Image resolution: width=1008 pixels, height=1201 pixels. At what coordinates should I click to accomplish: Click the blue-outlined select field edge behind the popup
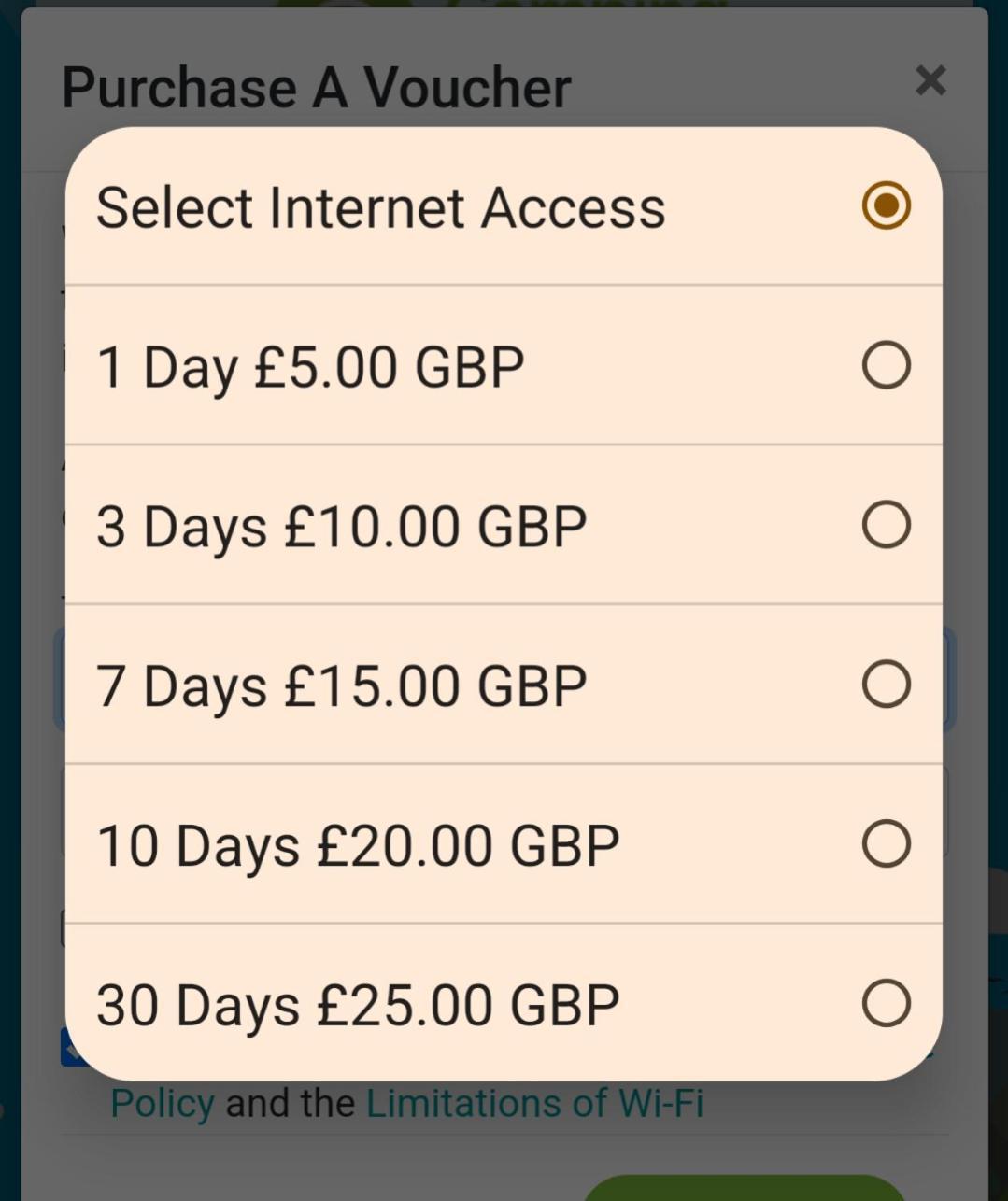tap(947, 680)
